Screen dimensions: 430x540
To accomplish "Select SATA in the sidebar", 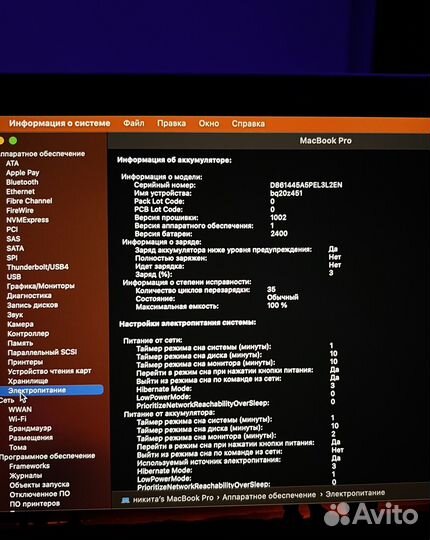I will (15, 248).
